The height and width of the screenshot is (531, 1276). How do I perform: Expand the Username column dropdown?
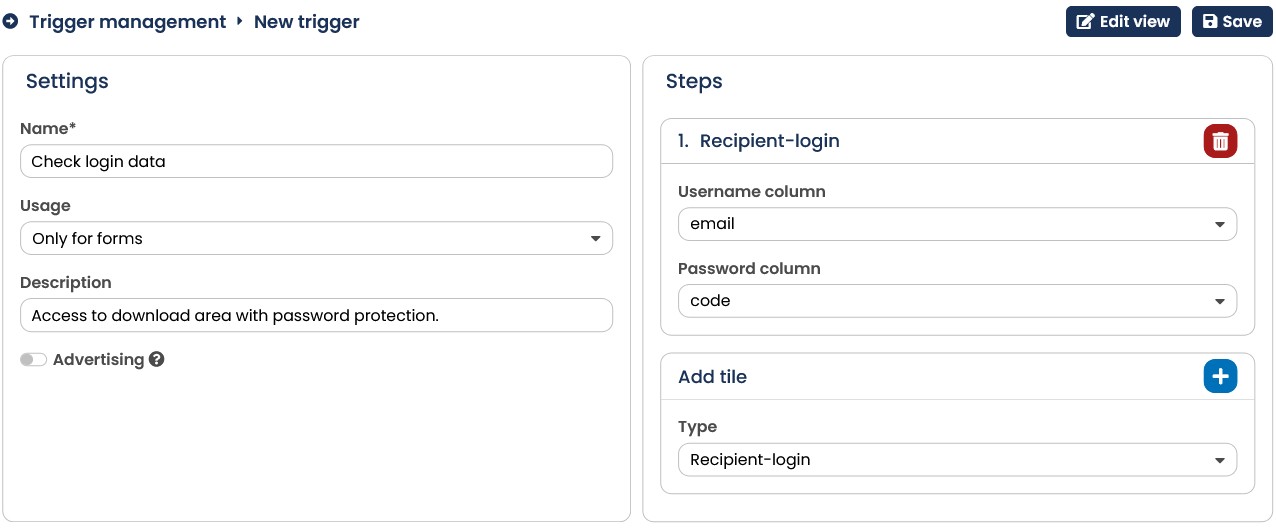pos(957,224)
